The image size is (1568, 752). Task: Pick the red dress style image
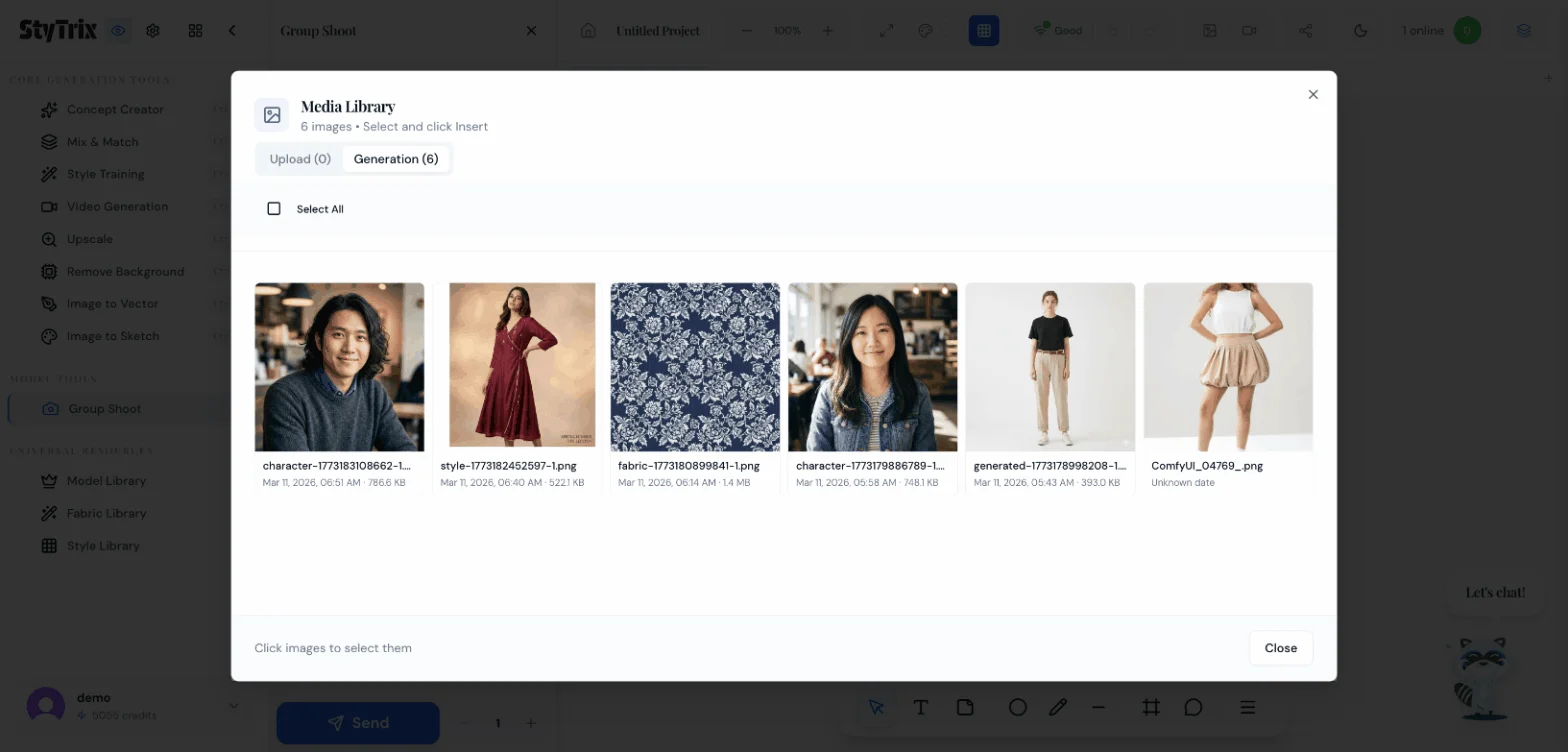pyautogui.click(x=517, y=367)
